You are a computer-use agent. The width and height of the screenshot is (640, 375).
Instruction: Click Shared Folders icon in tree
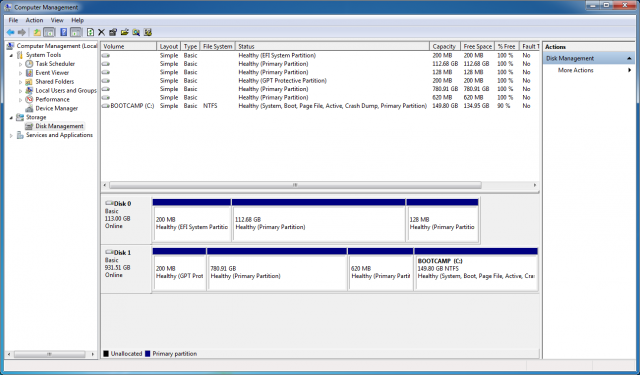(29, 82)
